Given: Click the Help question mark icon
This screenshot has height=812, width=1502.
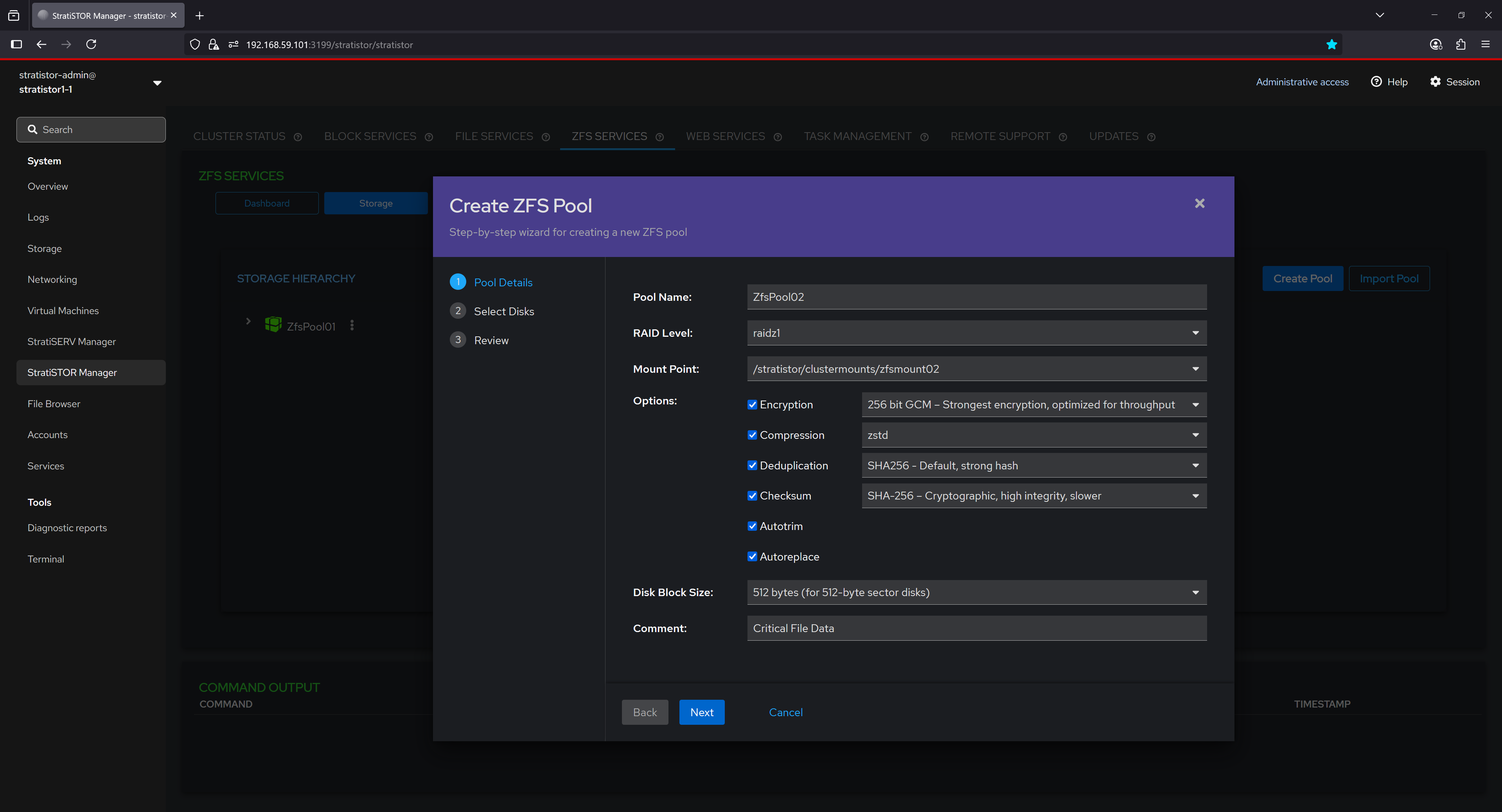Looking at the screenshot, I should [x=1376, y=82].
